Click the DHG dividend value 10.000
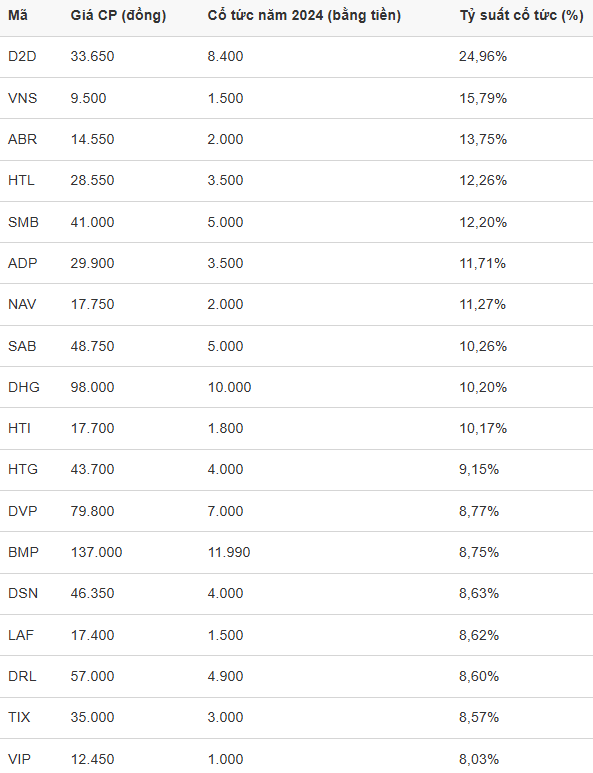Image resolution: width=593 pixels, height=773 pixels. (x=229, y=387)
